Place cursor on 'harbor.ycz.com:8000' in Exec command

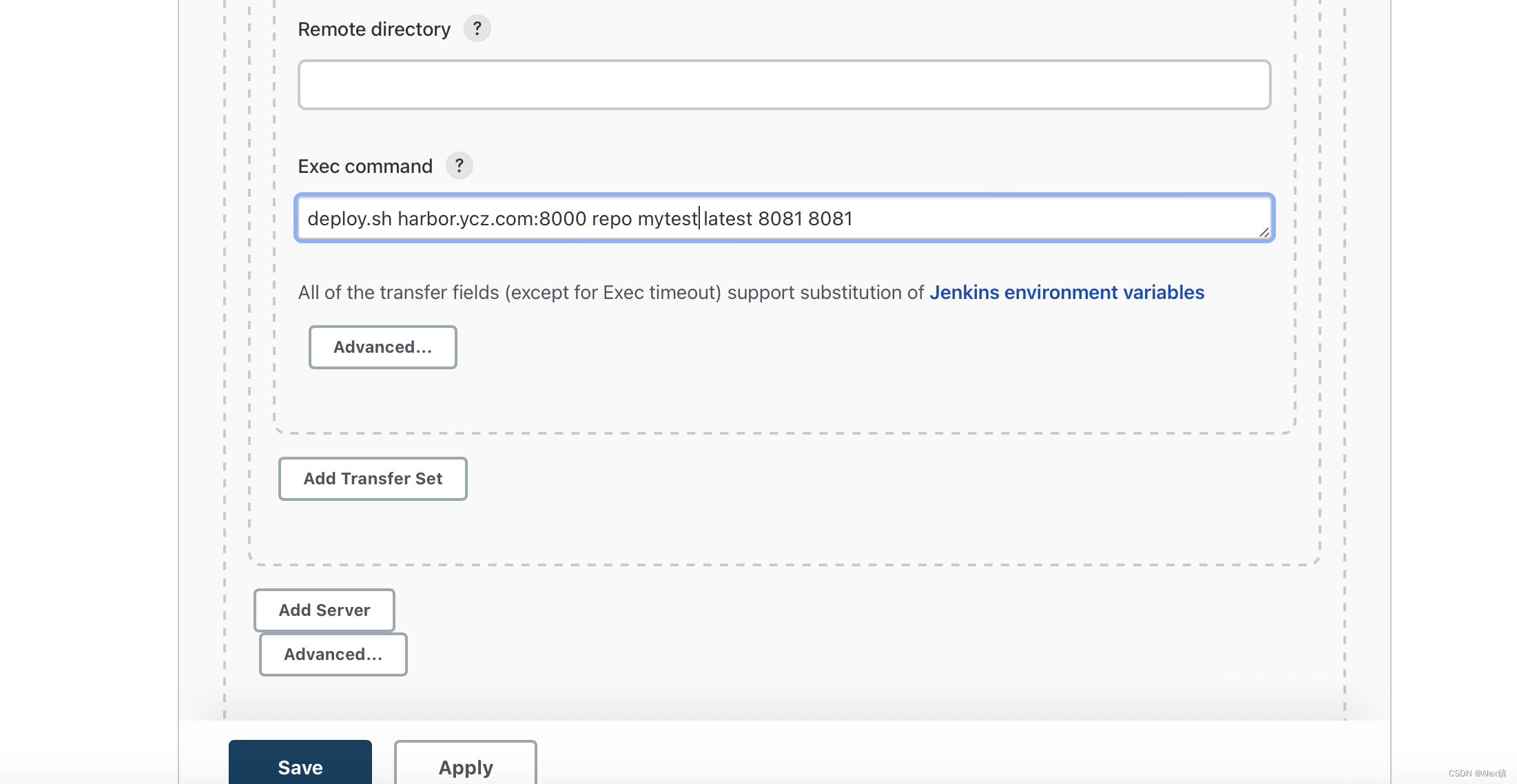pos(491,219)
